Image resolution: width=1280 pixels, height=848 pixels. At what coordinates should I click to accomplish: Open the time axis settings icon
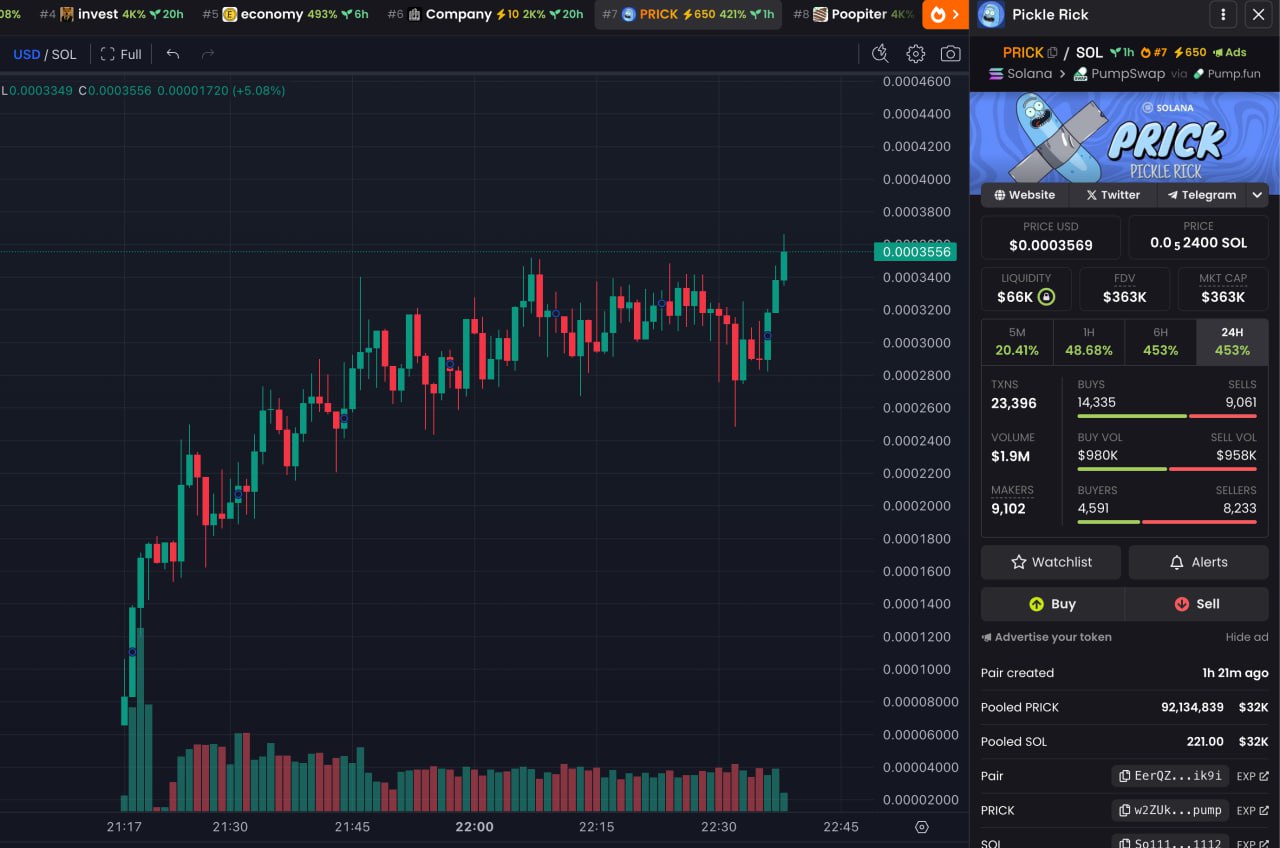pyautogui.click(x=922, y=827)
